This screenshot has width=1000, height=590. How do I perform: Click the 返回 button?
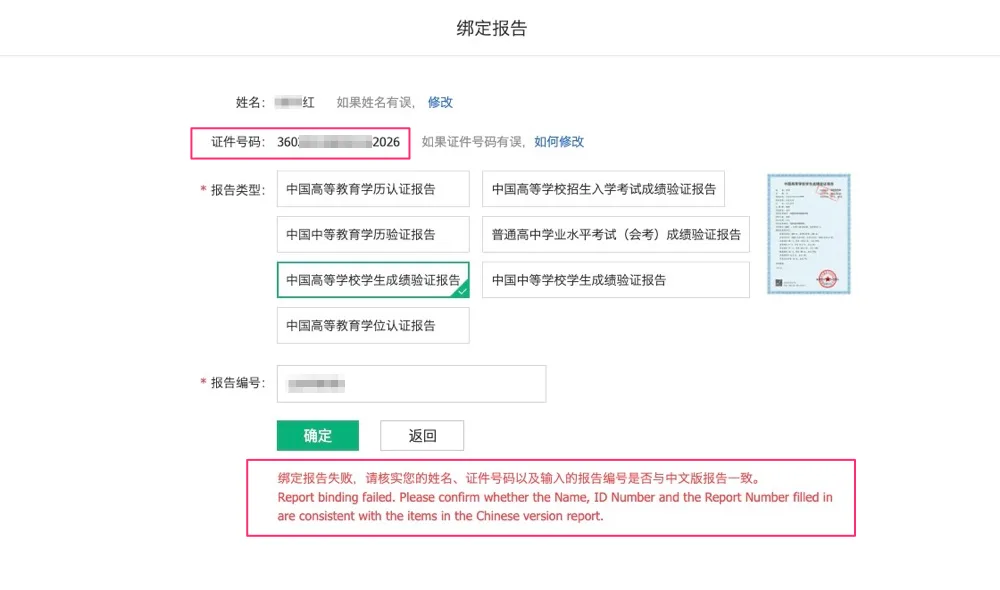(x=422, y=435)
